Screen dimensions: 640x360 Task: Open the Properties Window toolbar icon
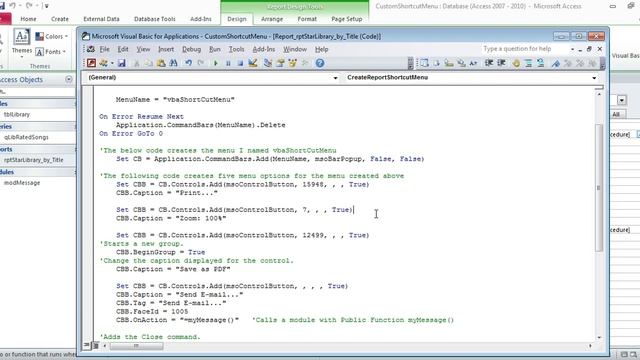coord(280,63)
